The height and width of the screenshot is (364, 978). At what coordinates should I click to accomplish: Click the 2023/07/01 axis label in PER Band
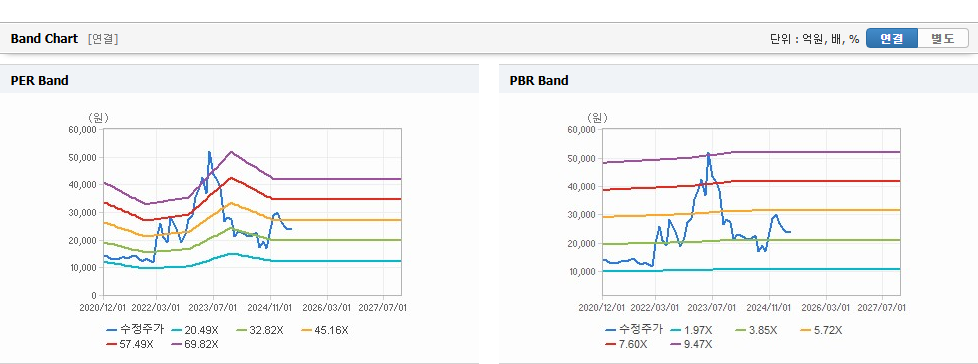click(x=213, y=307)
